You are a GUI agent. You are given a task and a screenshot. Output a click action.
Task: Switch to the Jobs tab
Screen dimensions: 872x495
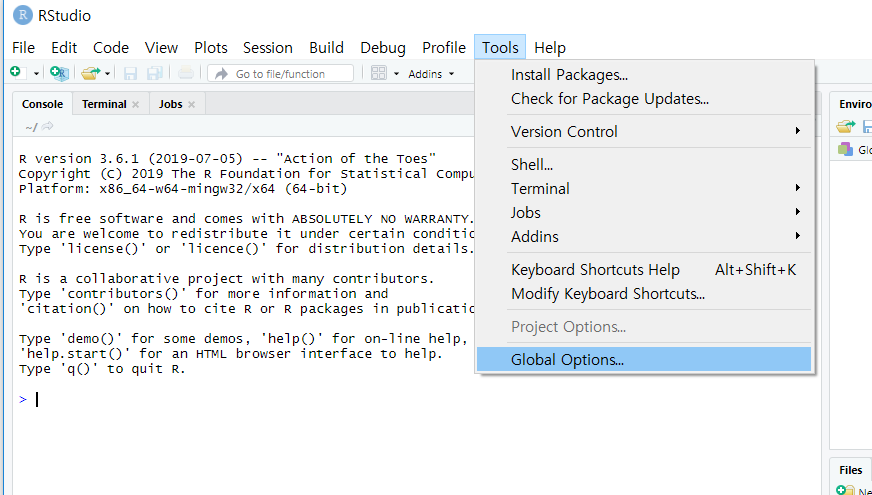pos(170,104)
